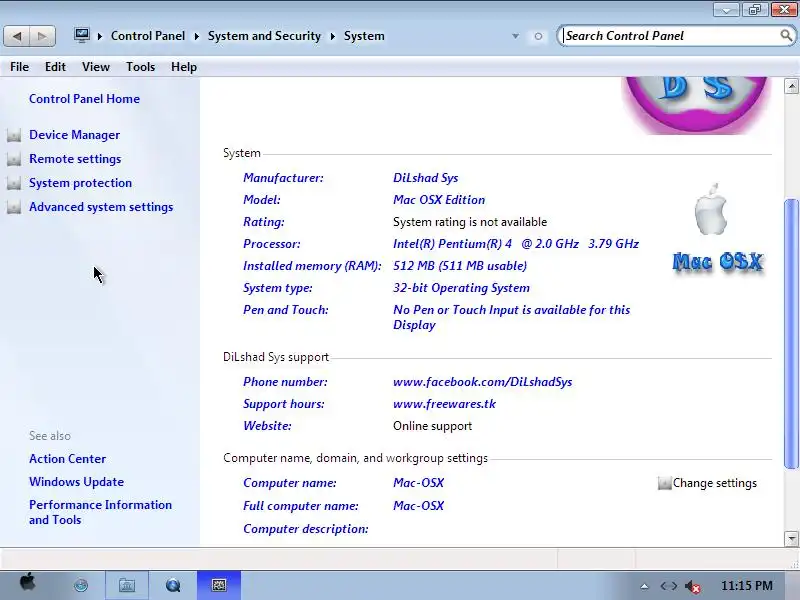This screenshot has height=600, width=800.
Task: Open the View menu
Action: click(96, 67)
